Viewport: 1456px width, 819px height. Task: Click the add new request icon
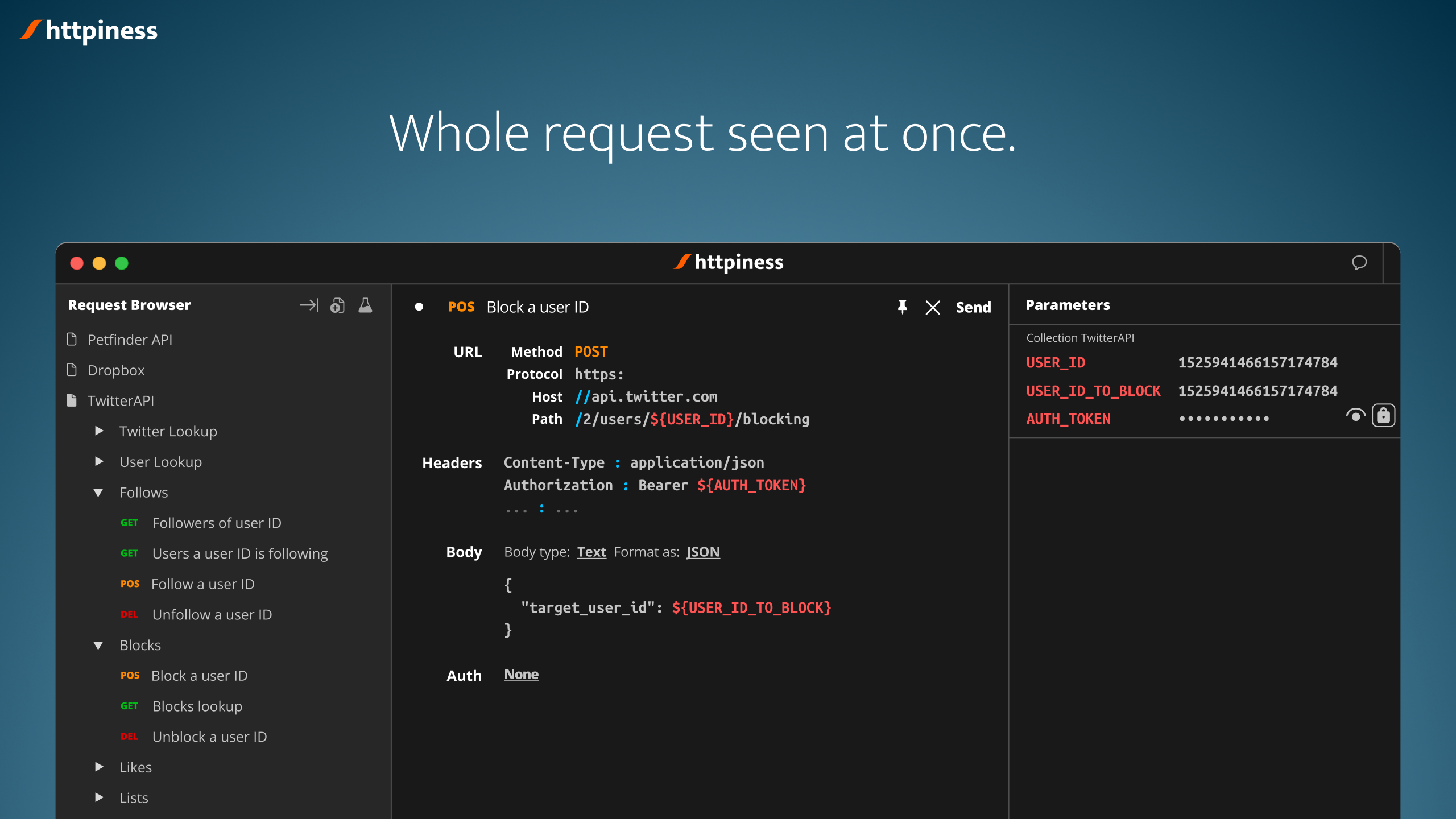click(337, 305)
